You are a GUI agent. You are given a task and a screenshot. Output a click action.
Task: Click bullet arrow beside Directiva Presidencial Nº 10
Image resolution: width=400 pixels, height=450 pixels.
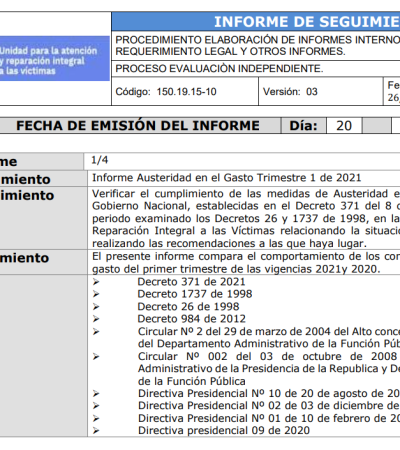[96, 394]
